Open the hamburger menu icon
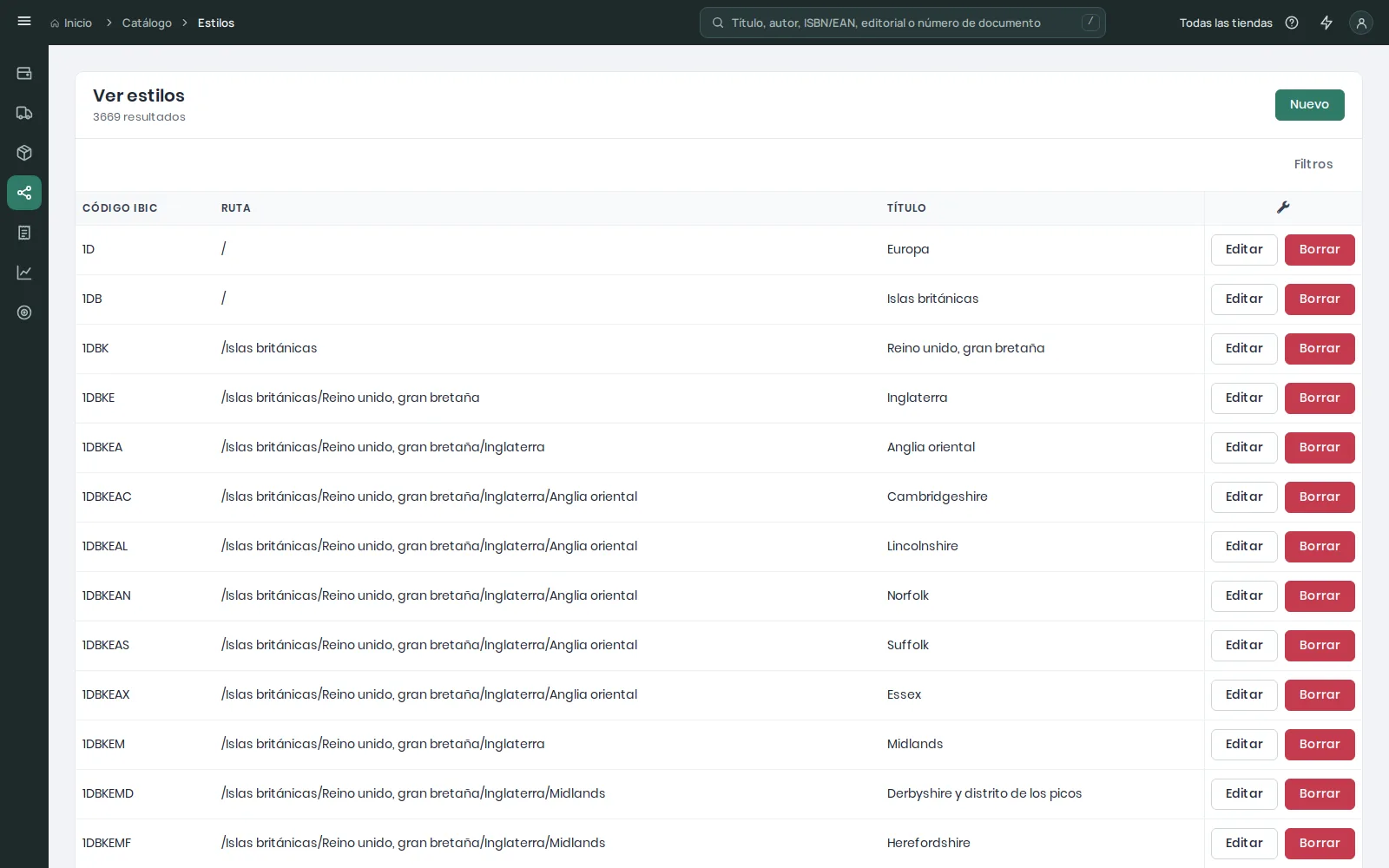The image size is (1389, 868). [x=24, y=22]
